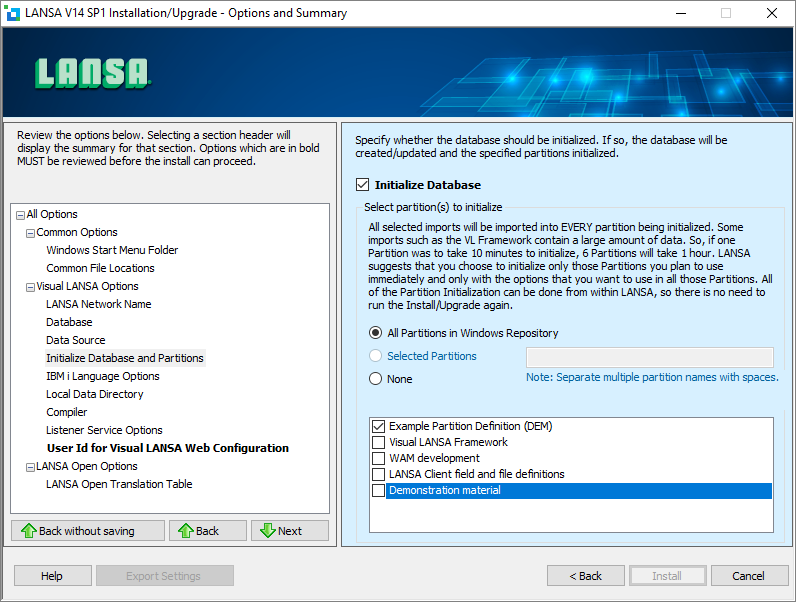
Task: Minimize the installer window
Action: (681, 13)
